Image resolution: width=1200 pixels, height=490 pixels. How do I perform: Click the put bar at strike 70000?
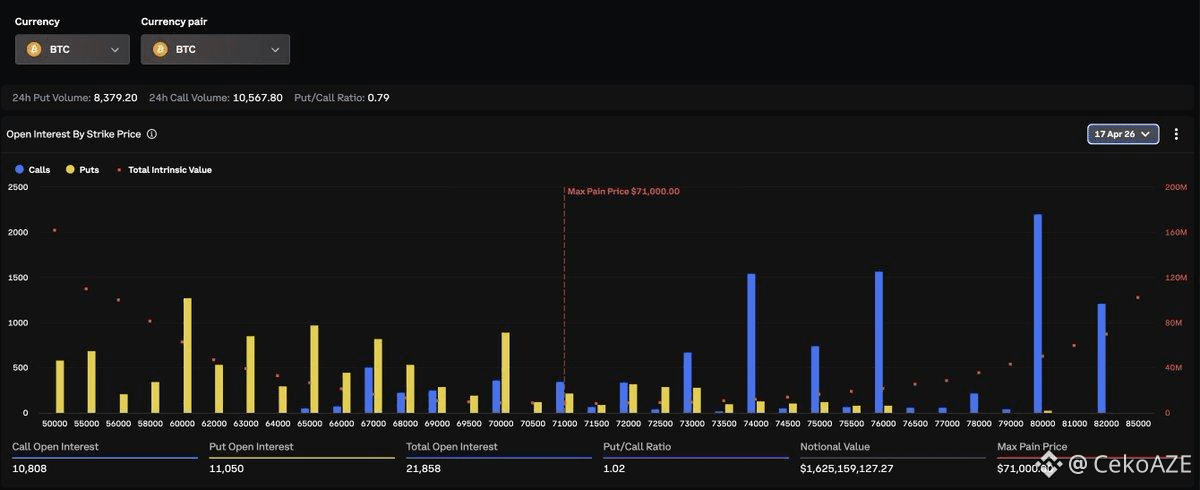[x=506, y=373]
